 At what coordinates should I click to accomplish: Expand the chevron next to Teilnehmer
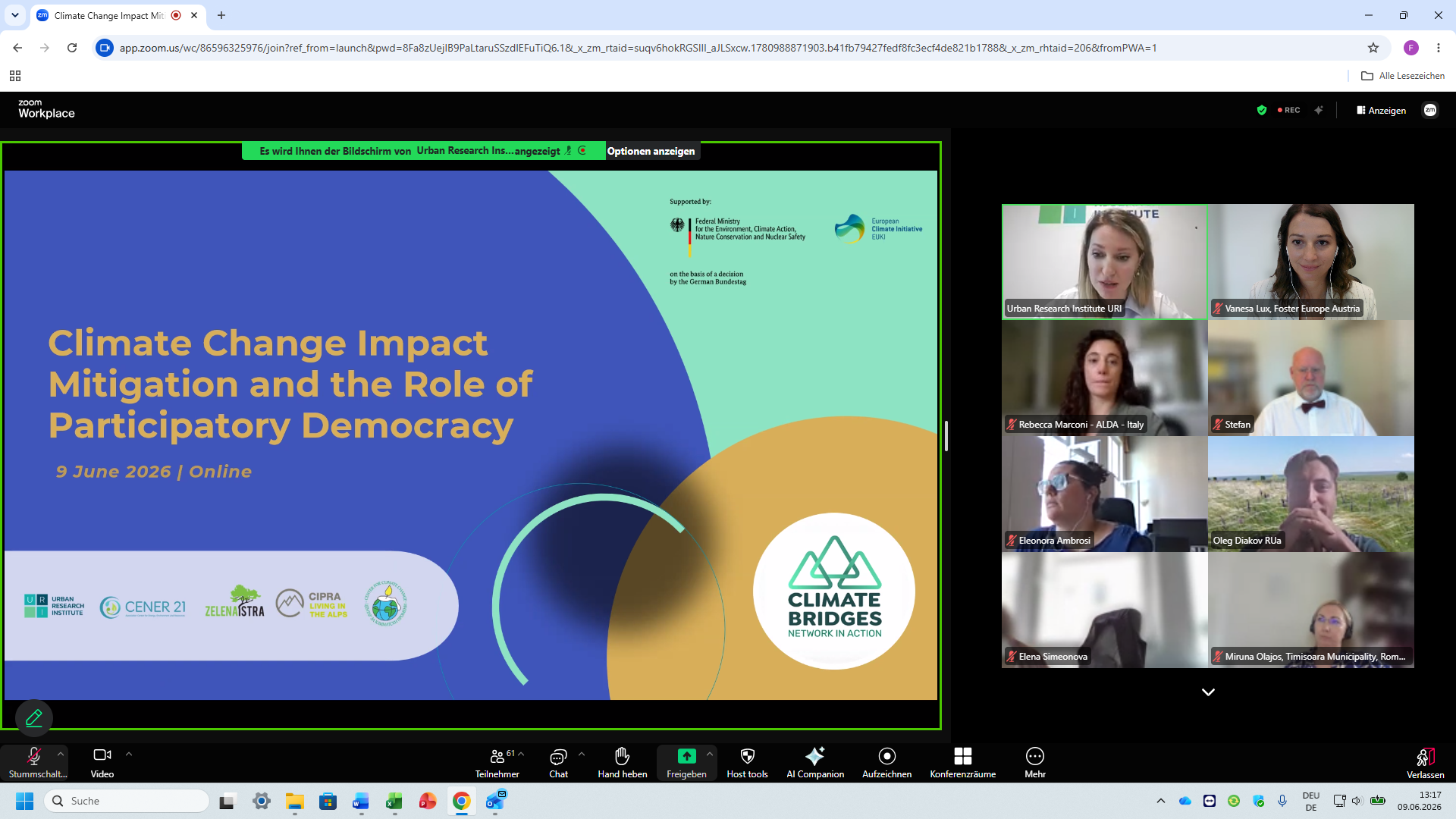pos(521,754)
